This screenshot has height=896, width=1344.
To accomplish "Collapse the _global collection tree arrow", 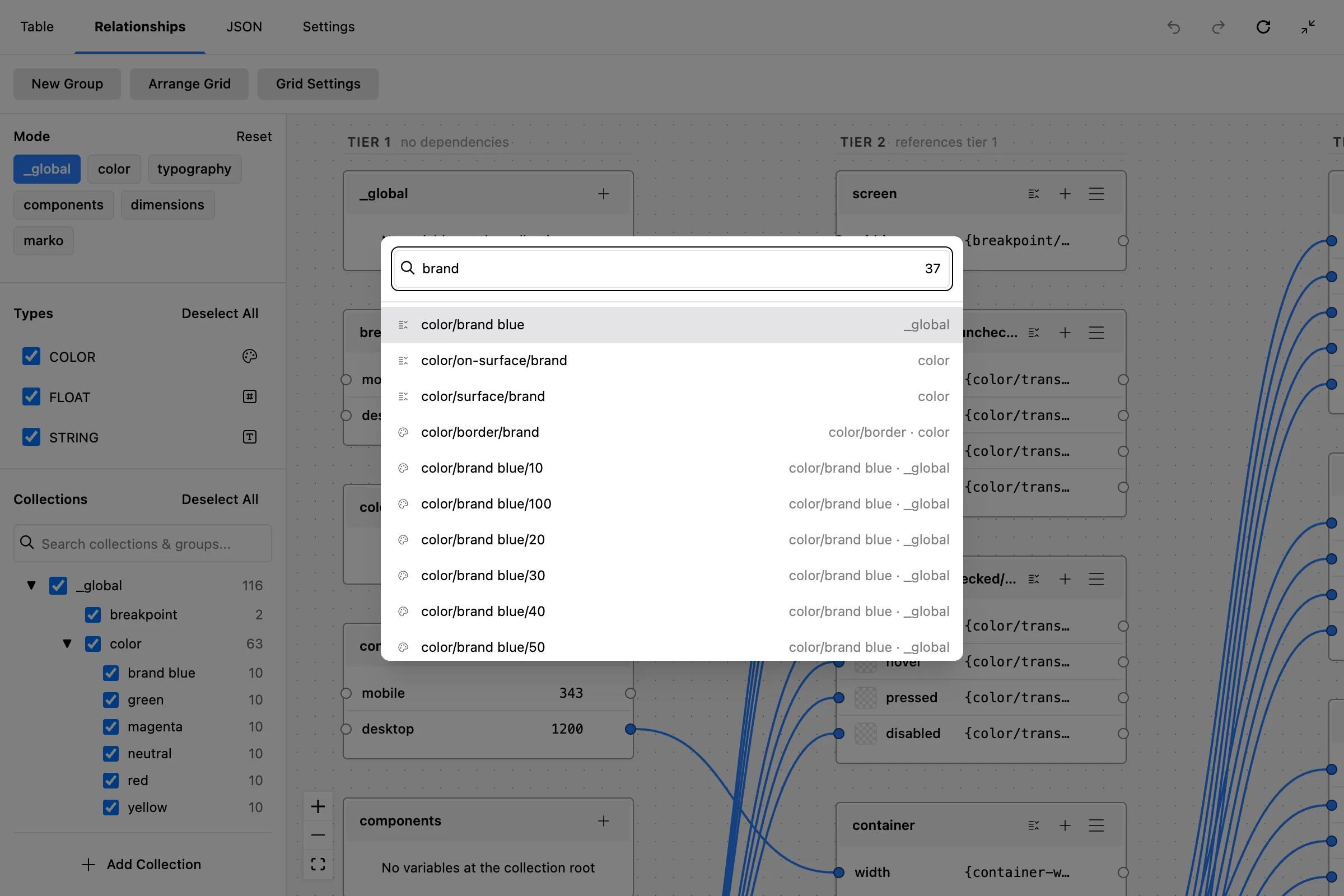I will point(31,586).
